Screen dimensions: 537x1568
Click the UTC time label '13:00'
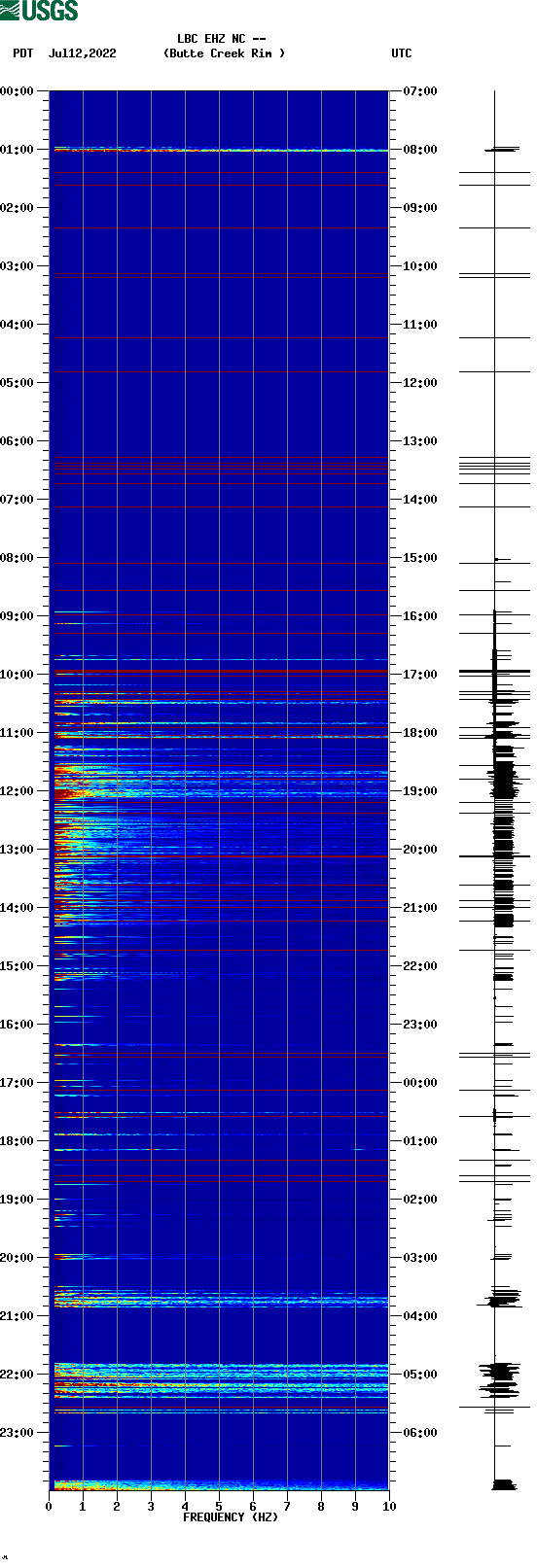point(420,441)
